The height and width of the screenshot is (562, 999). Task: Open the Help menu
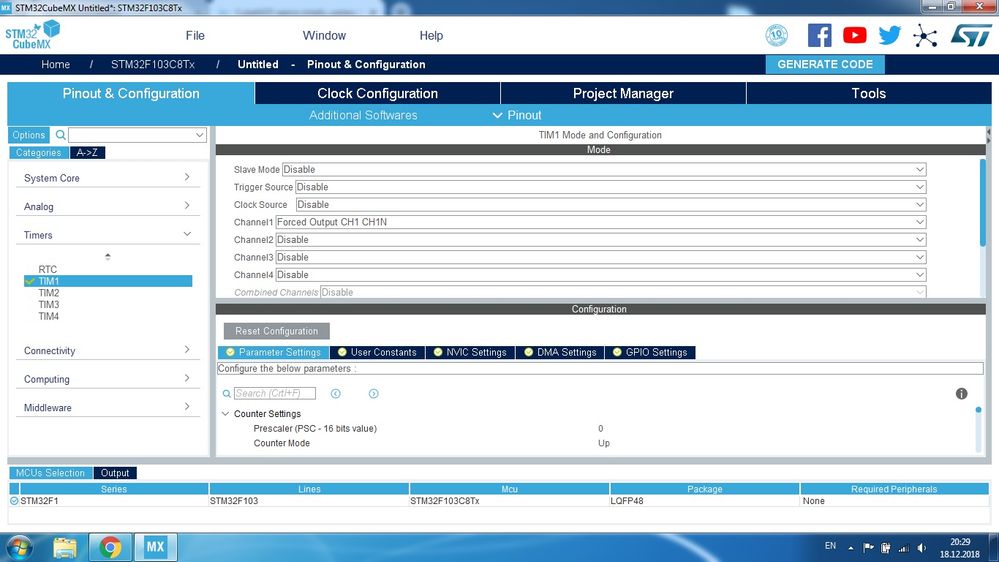pos(431,36)
